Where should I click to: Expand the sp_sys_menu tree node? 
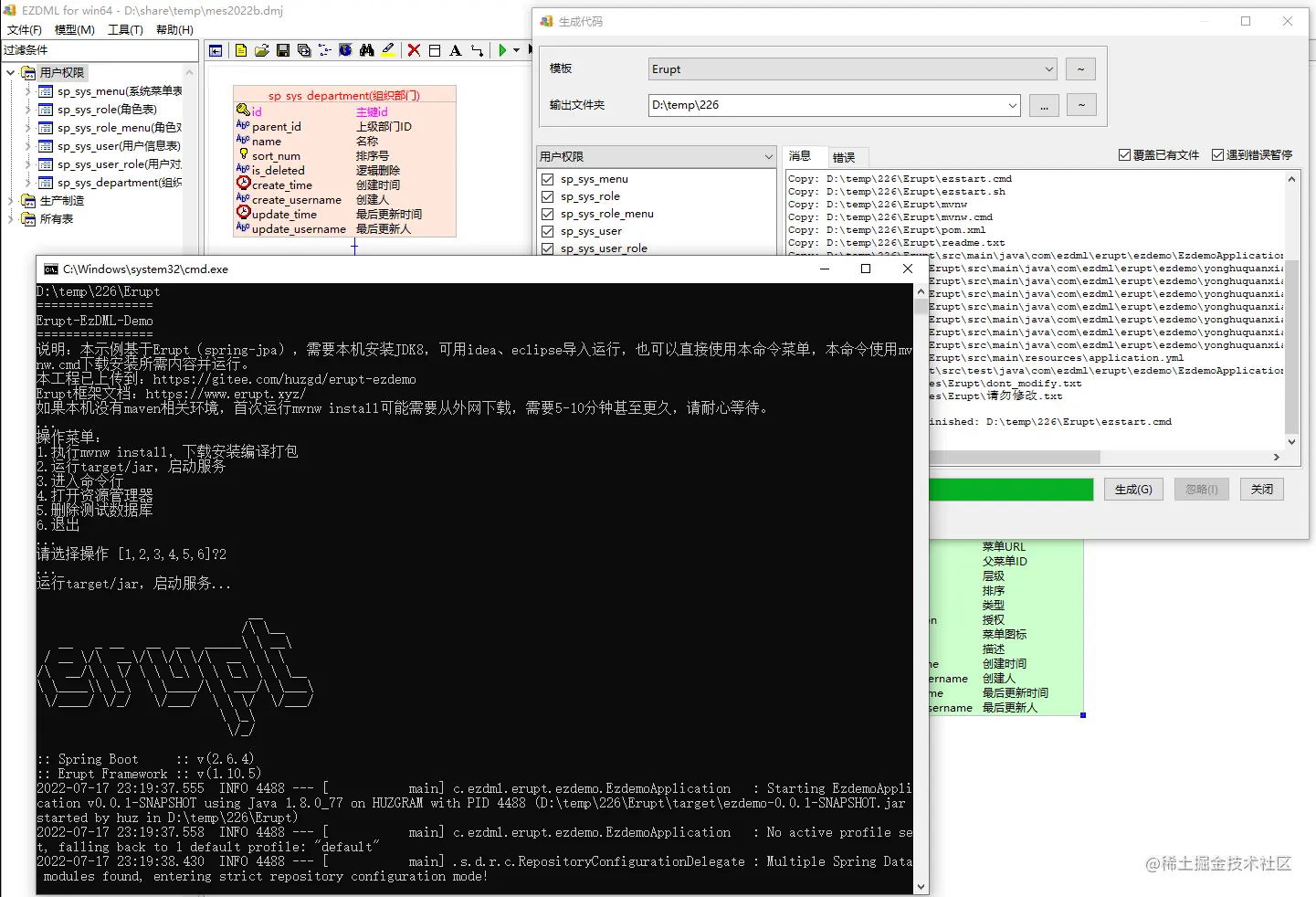28,91
